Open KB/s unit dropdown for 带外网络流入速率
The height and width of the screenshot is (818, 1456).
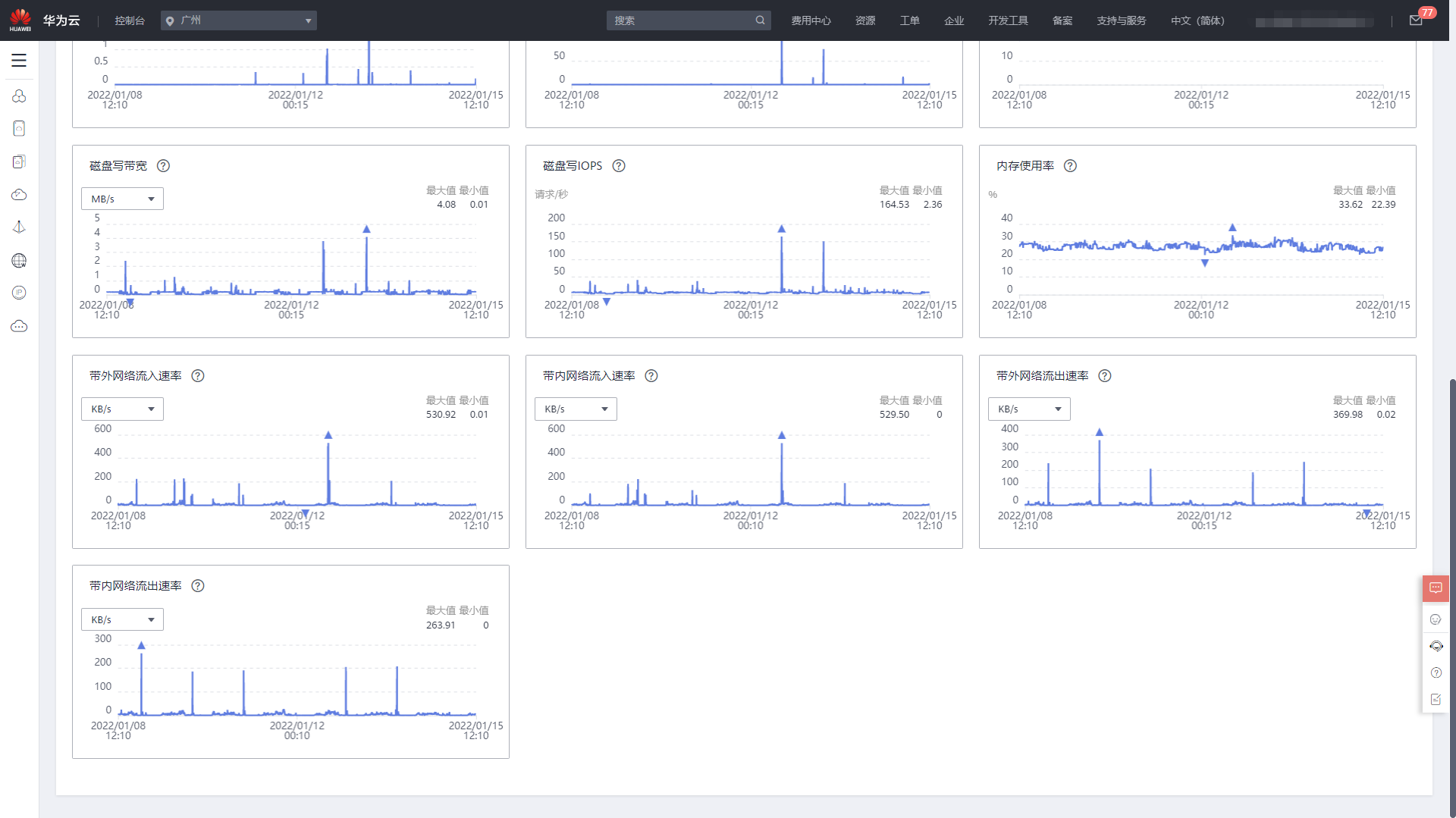tap(122, 409)
